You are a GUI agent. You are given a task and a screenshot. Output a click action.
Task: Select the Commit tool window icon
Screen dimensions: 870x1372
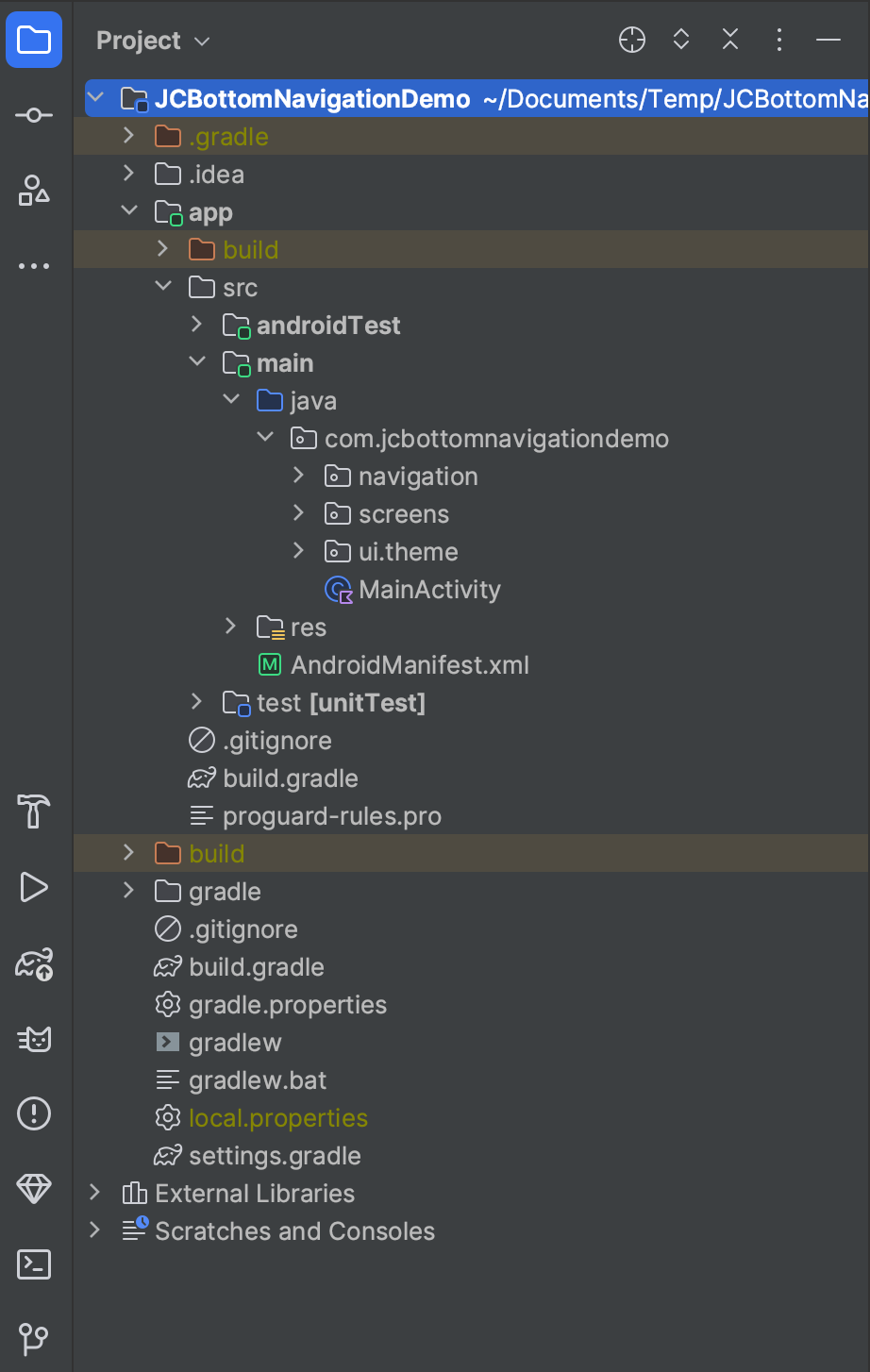tap(34, 114)
